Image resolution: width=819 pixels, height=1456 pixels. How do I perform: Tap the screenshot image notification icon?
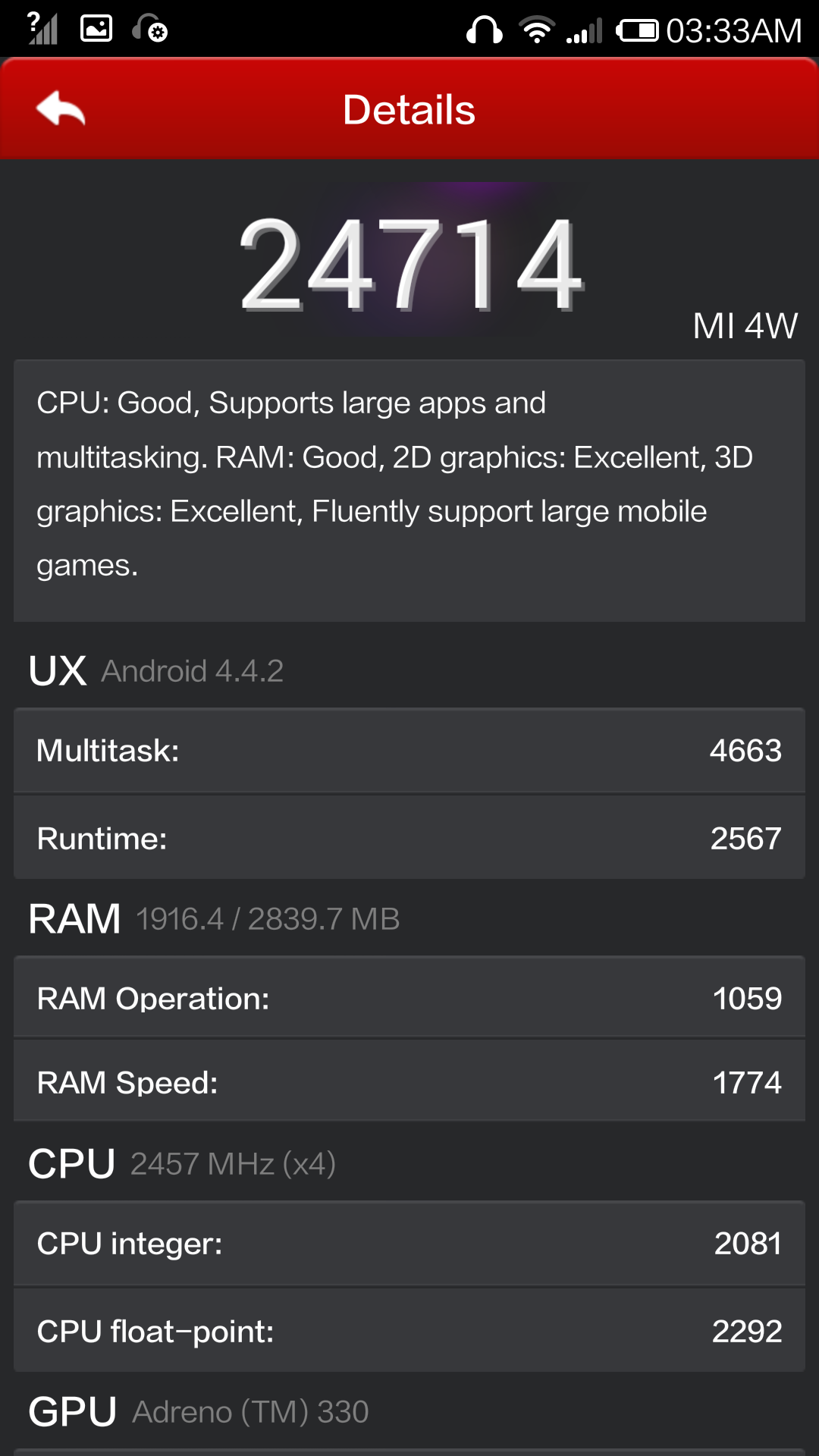(x=96, y=29)
